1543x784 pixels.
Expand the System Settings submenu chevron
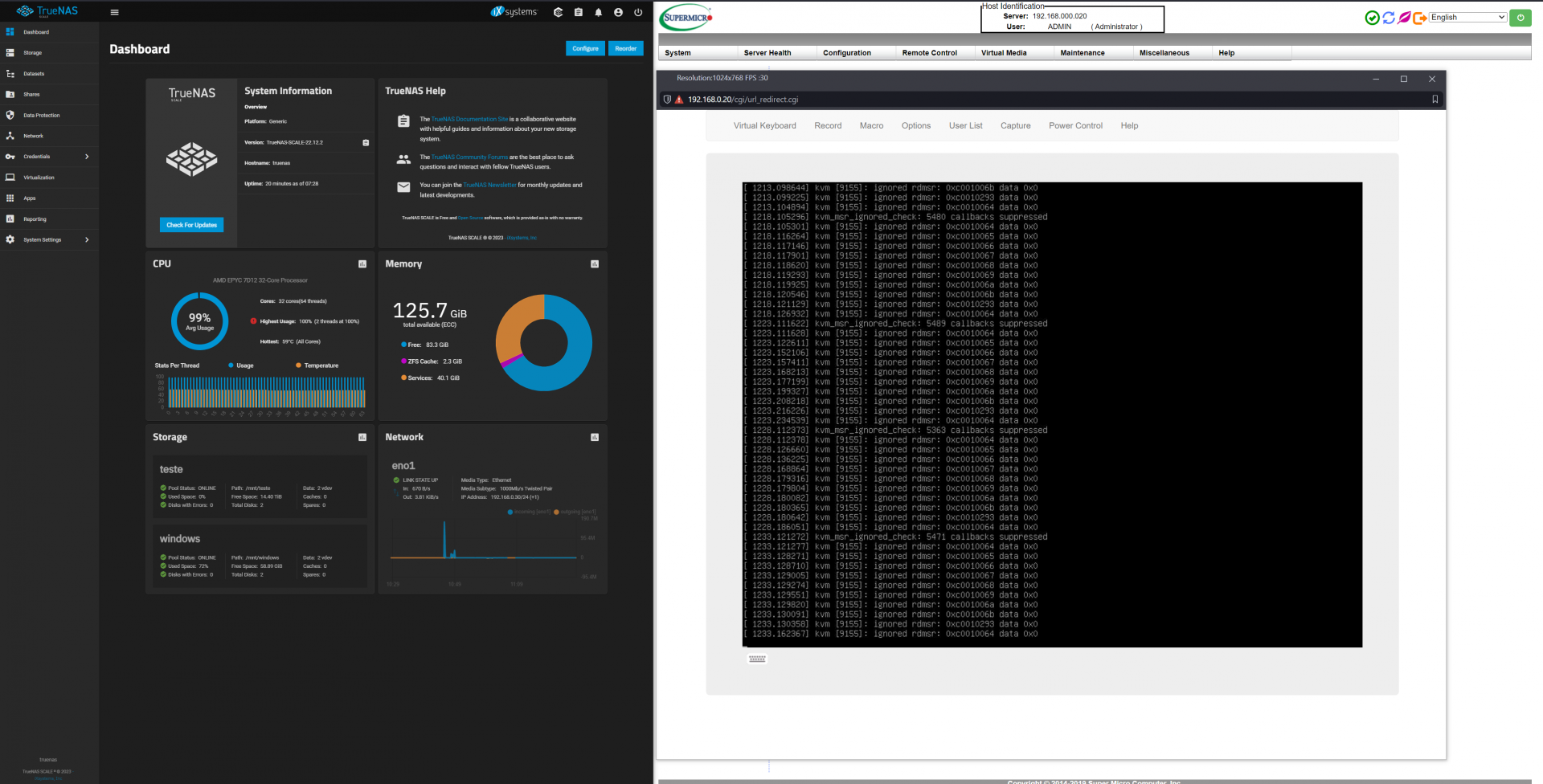(x=87, y=239)
